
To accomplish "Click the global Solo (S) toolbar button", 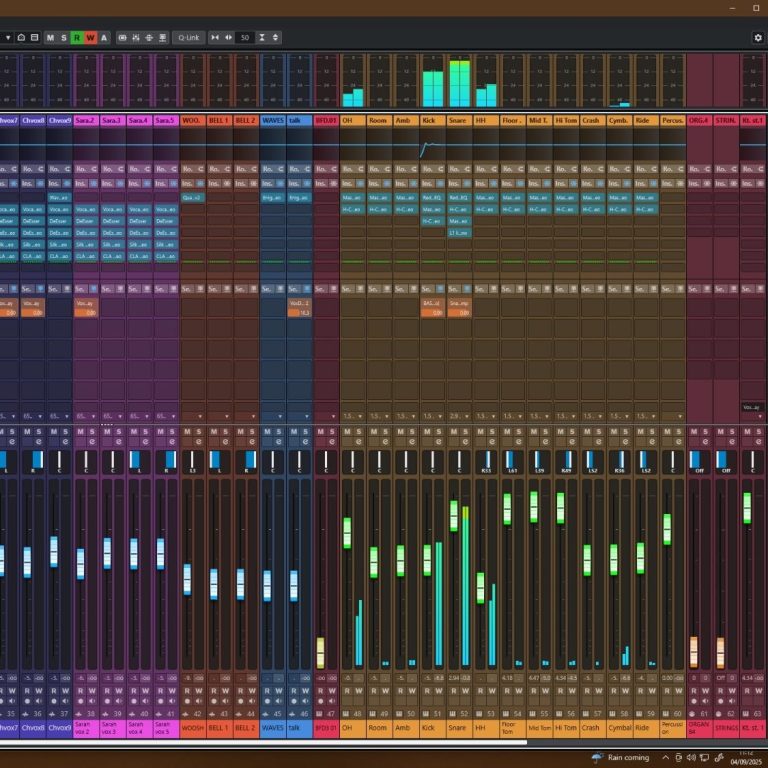I will (64, 37).
